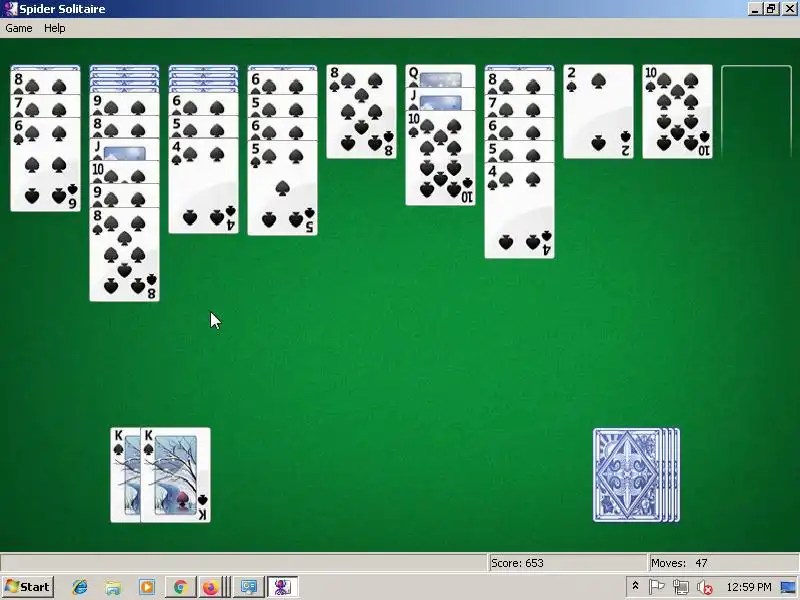Open Windows Explorer folder icon in taskbar
Viewport: 800px width, 600px height.
pos(113,587)
